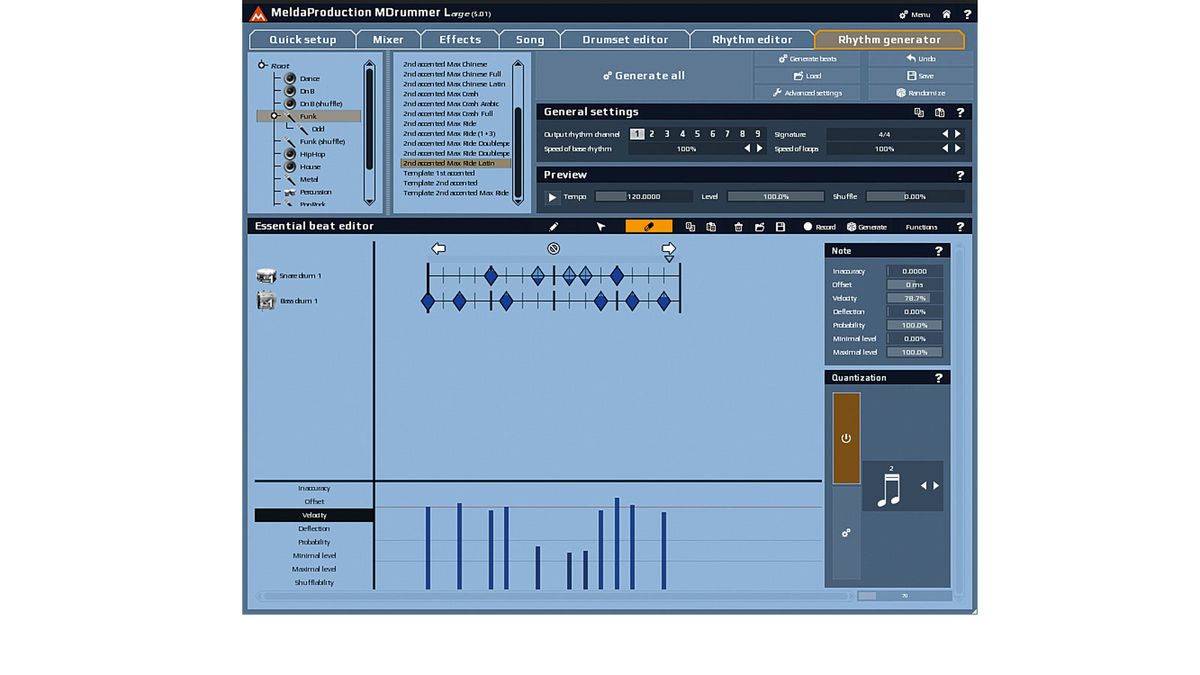Increase Speed of loops
Screen dimensions: 1200x675
click(x=958, y=149)
